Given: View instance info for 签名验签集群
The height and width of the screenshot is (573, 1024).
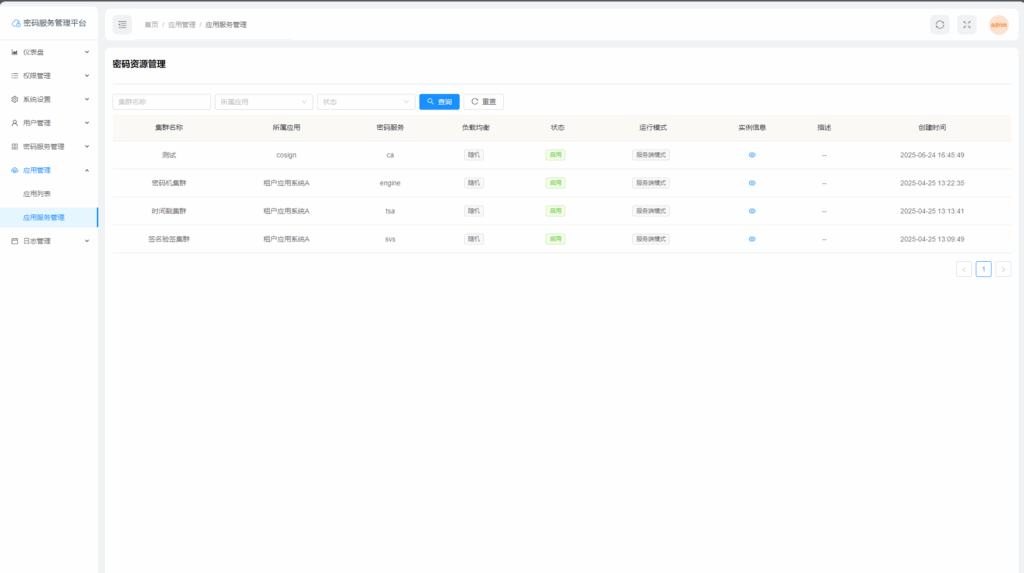Looking at the screenshot, I should (x=752, y=239).
